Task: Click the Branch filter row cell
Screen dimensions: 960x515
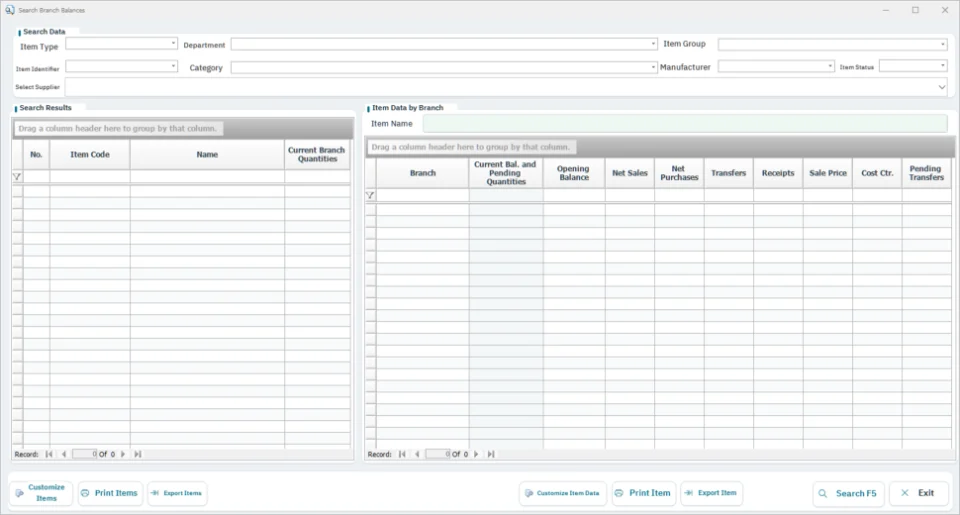Action: (x=423, y=195)
